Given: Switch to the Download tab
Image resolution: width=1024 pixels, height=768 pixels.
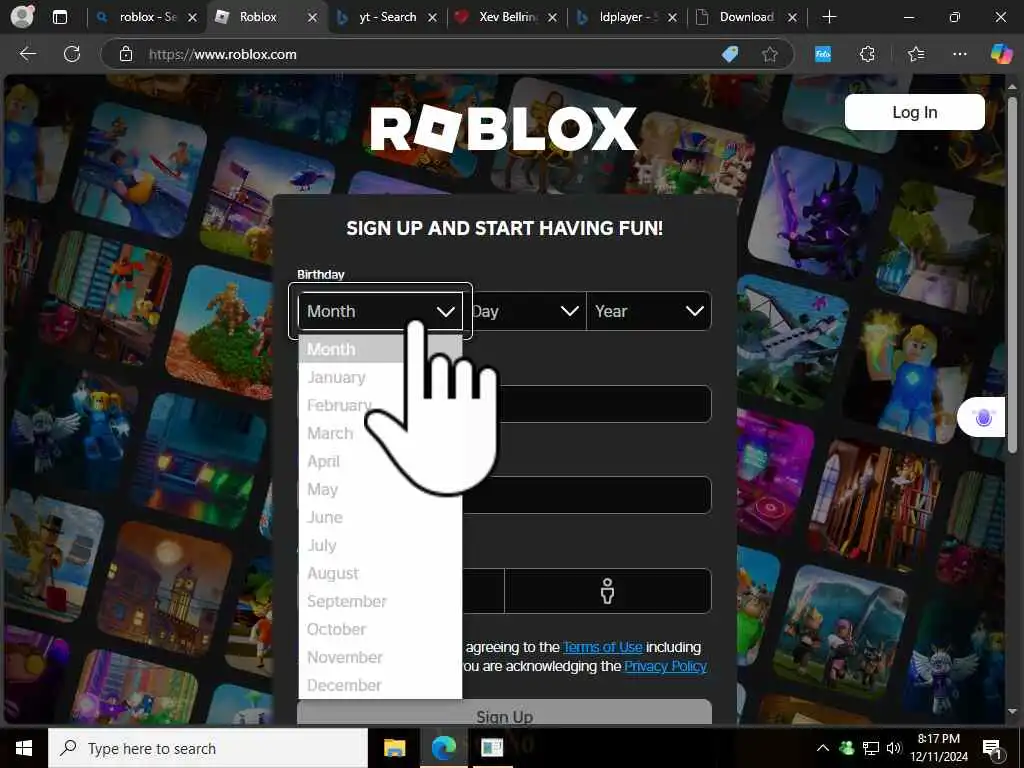Looking at the screenshot, I should tap(746, 18).
